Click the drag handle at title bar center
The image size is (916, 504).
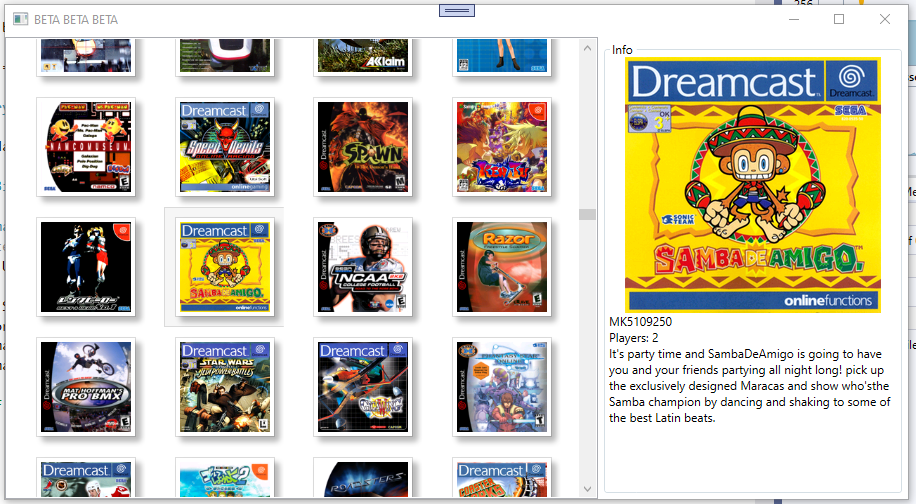(x=457, y=11)
